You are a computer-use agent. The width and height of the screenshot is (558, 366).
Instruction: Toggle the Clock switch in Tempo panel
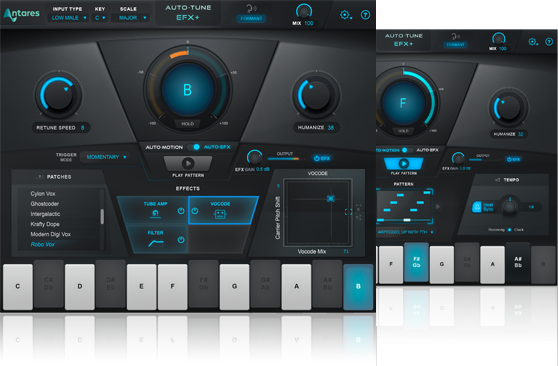(x=509, y=230)
